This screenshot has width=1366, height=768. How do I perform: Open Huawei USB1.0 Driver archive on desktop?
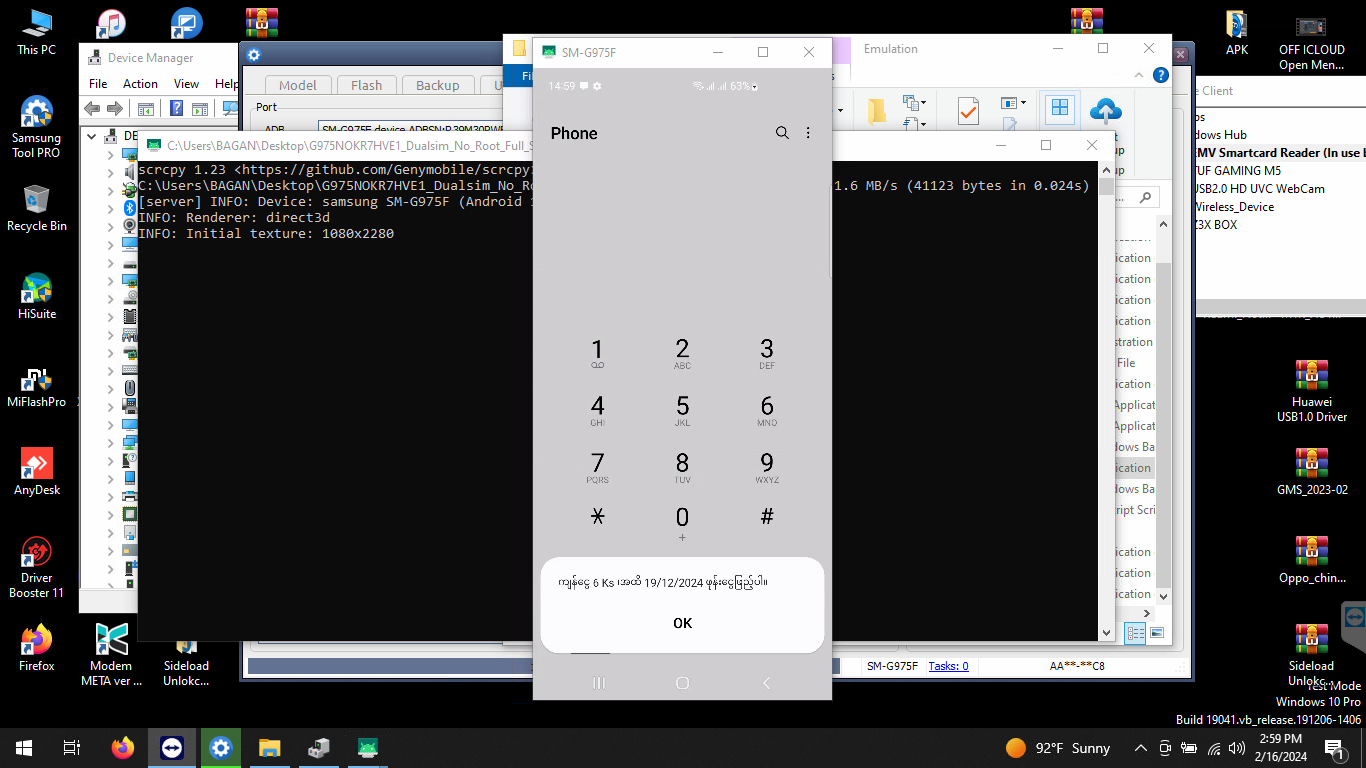[1312, 391]
